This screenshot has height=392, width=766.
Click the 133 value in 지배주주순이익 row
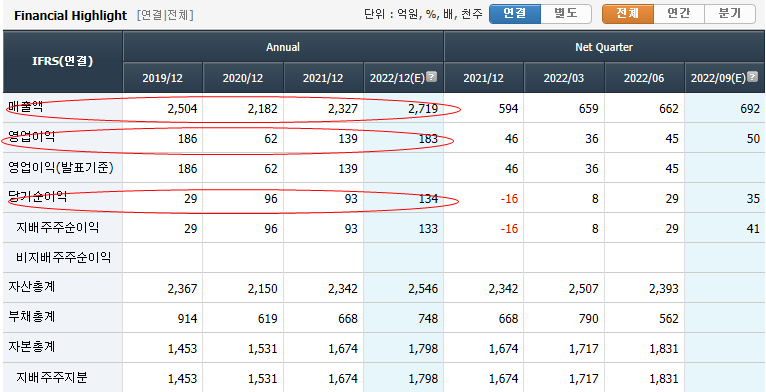pos(428,229)
